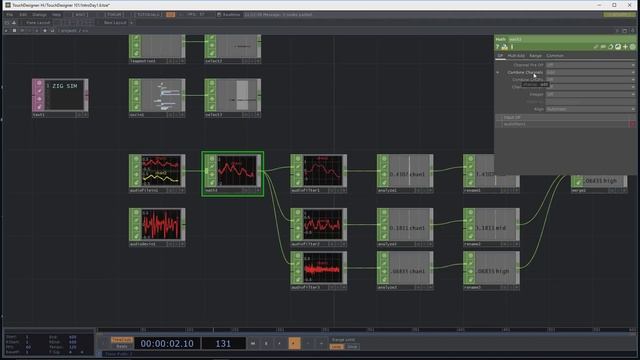Image resolution: width=640 pixels, height=360 pixels.
Task: Select the audiofilter3 node
Action: point(318,270)
